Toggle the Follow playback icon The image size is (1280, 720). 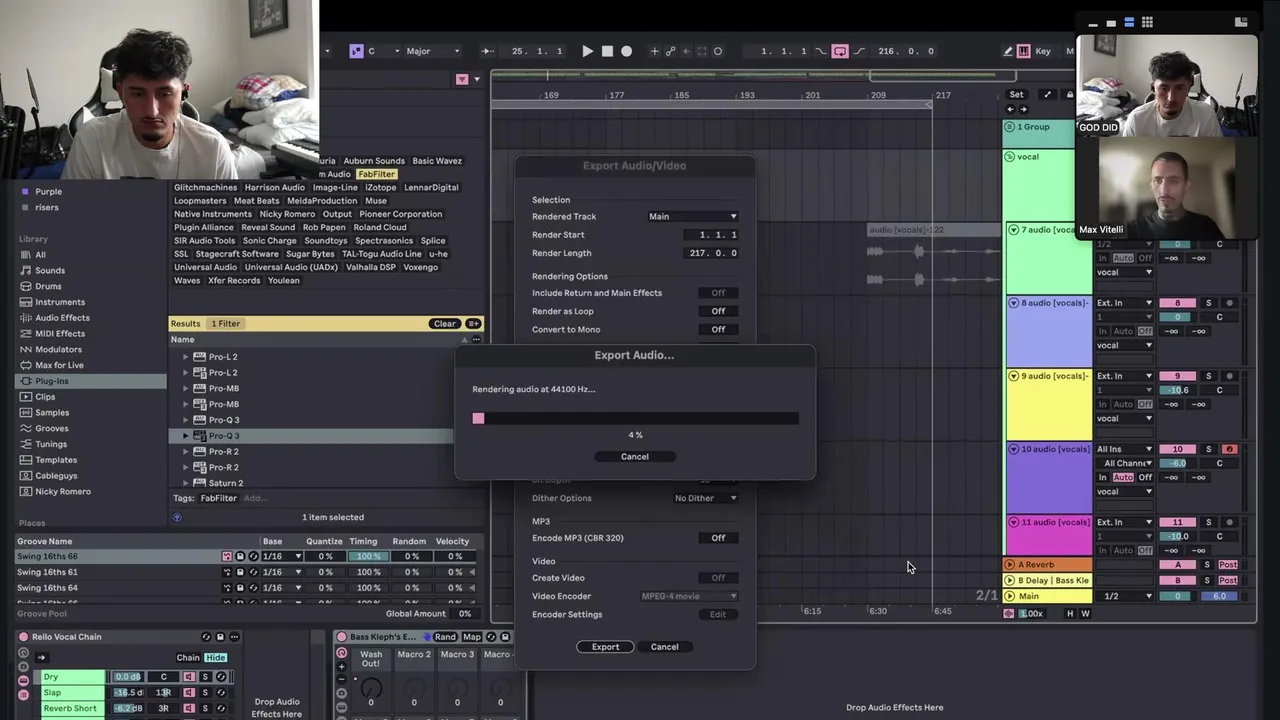tap(487, 51)
